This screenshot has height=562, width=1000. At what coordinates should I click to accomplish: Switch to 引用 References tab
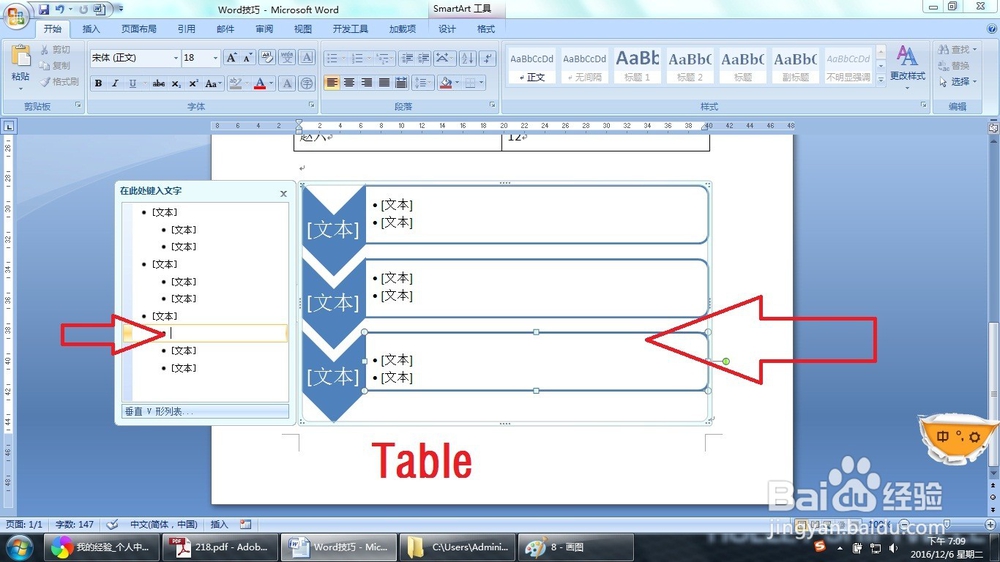click(x=186, y=29)
